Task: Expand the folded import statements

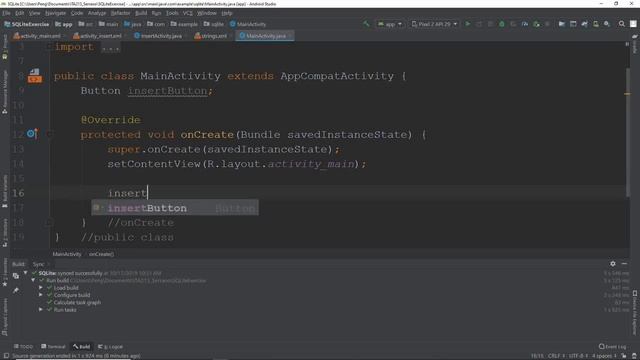Action: click(110, 48)
